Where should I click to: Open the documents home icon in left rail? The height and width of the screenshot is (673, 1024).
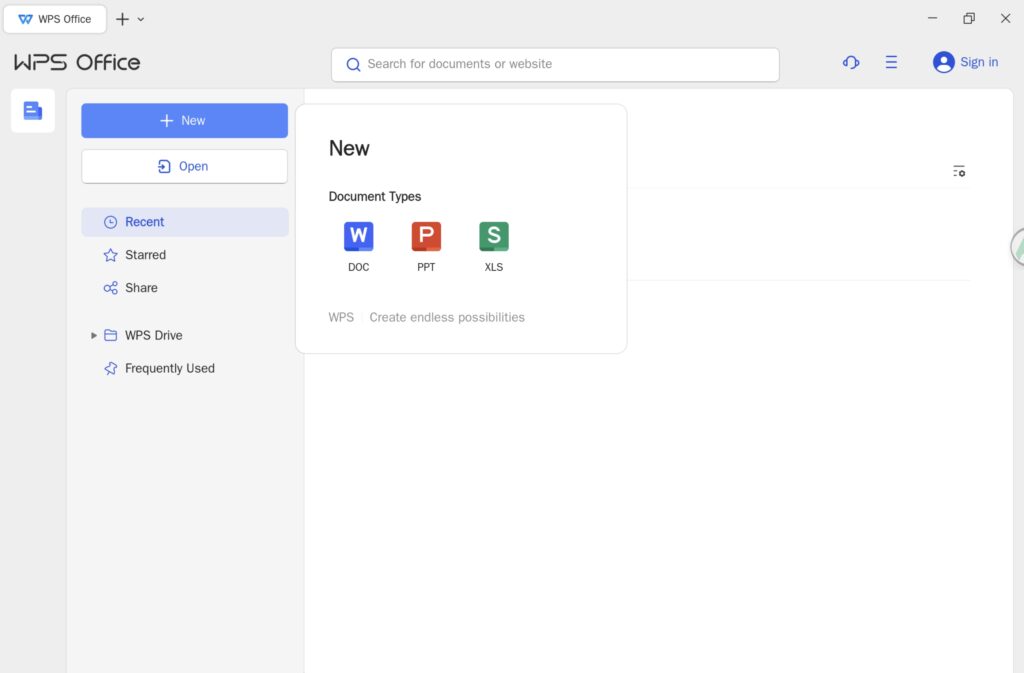33,111
